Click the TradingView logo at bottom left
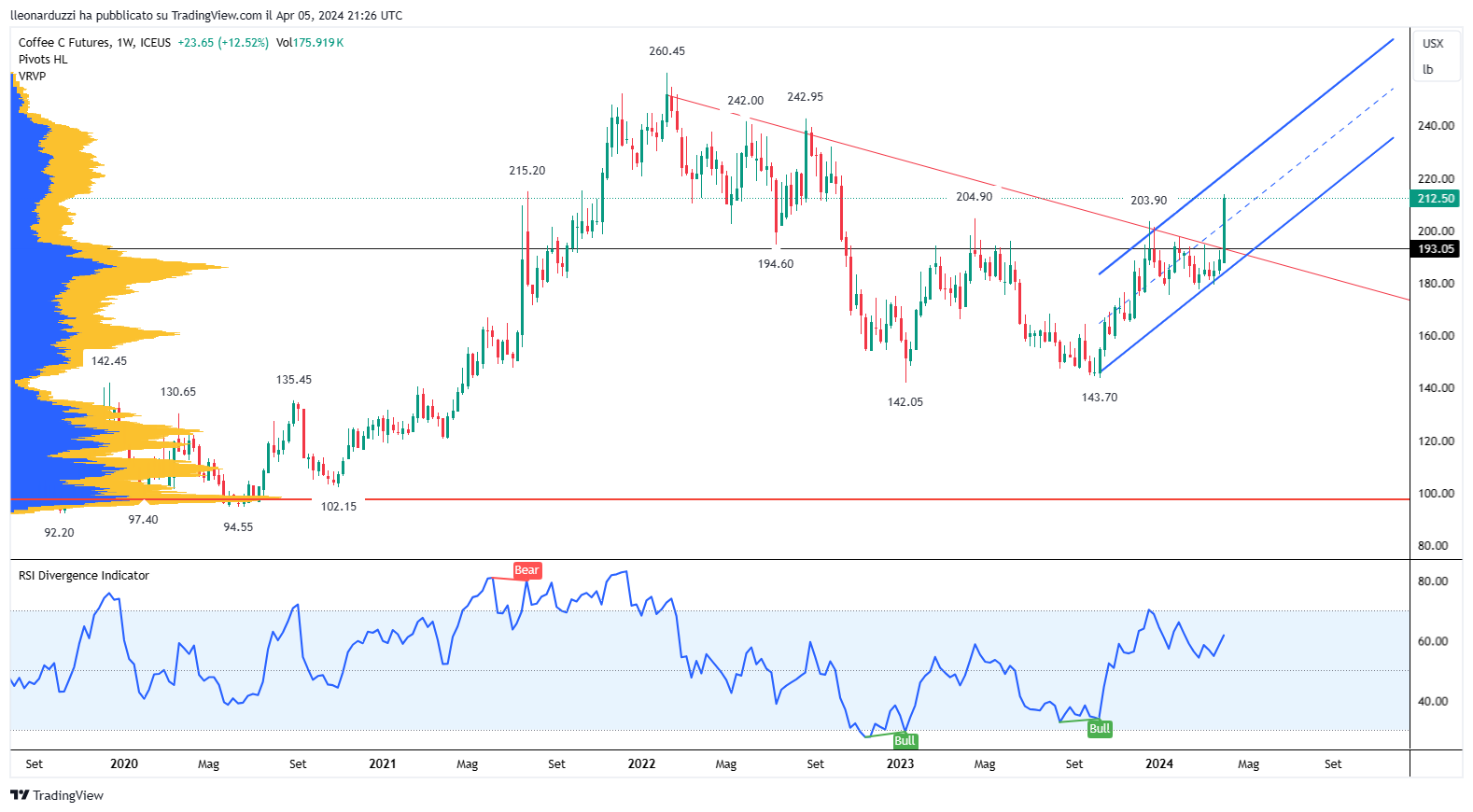 [57, 795]
